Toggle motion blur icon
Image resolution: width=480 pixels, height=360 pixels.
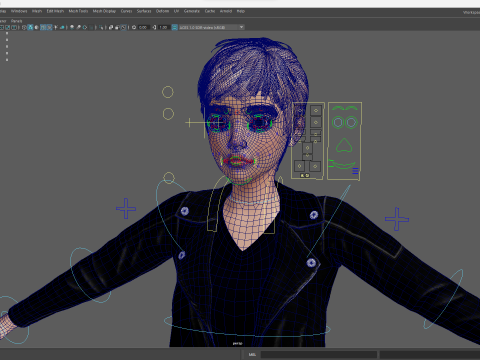(78, 27)
